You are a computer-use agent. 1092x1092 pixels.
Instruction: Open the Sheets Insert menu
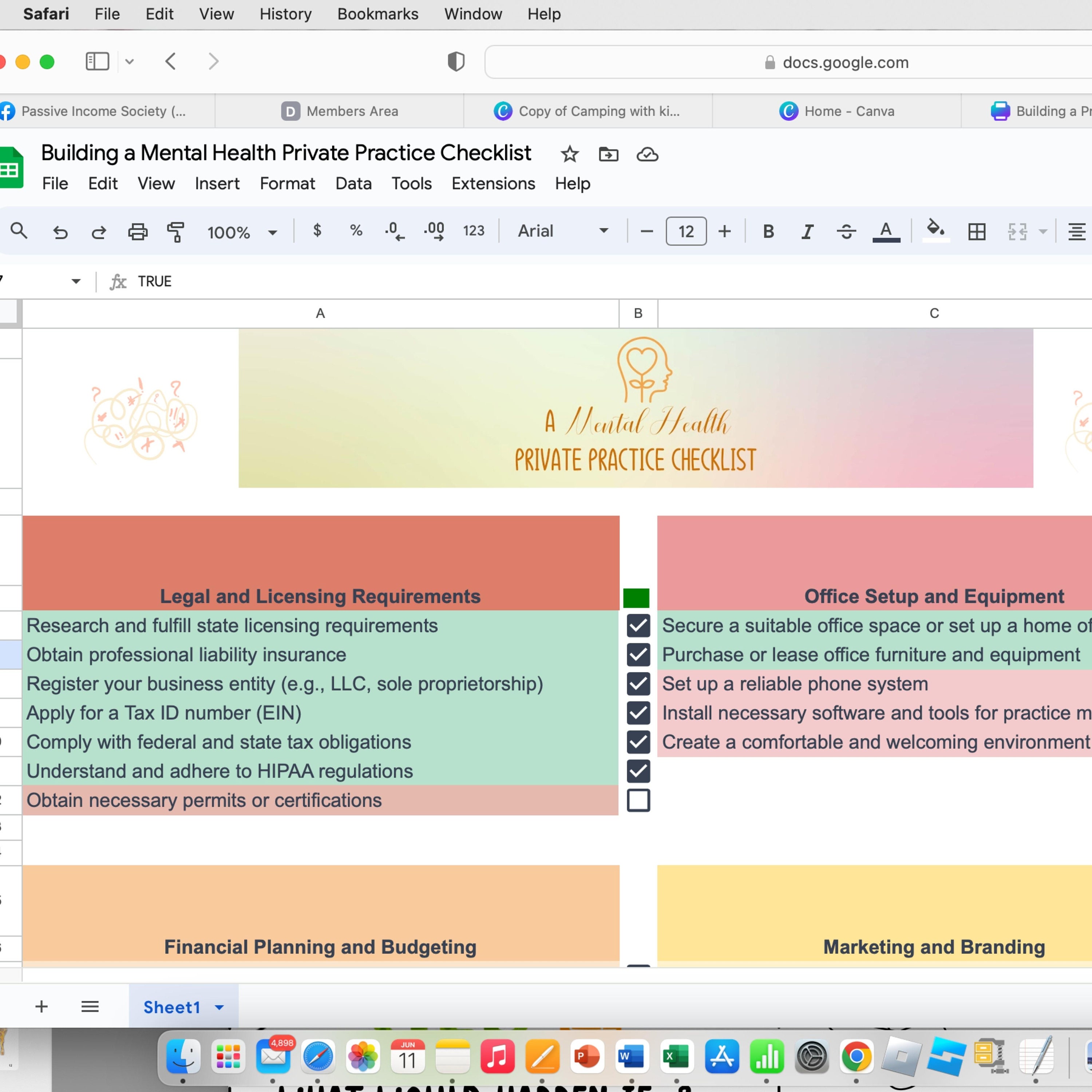click(x=217, y=184)
